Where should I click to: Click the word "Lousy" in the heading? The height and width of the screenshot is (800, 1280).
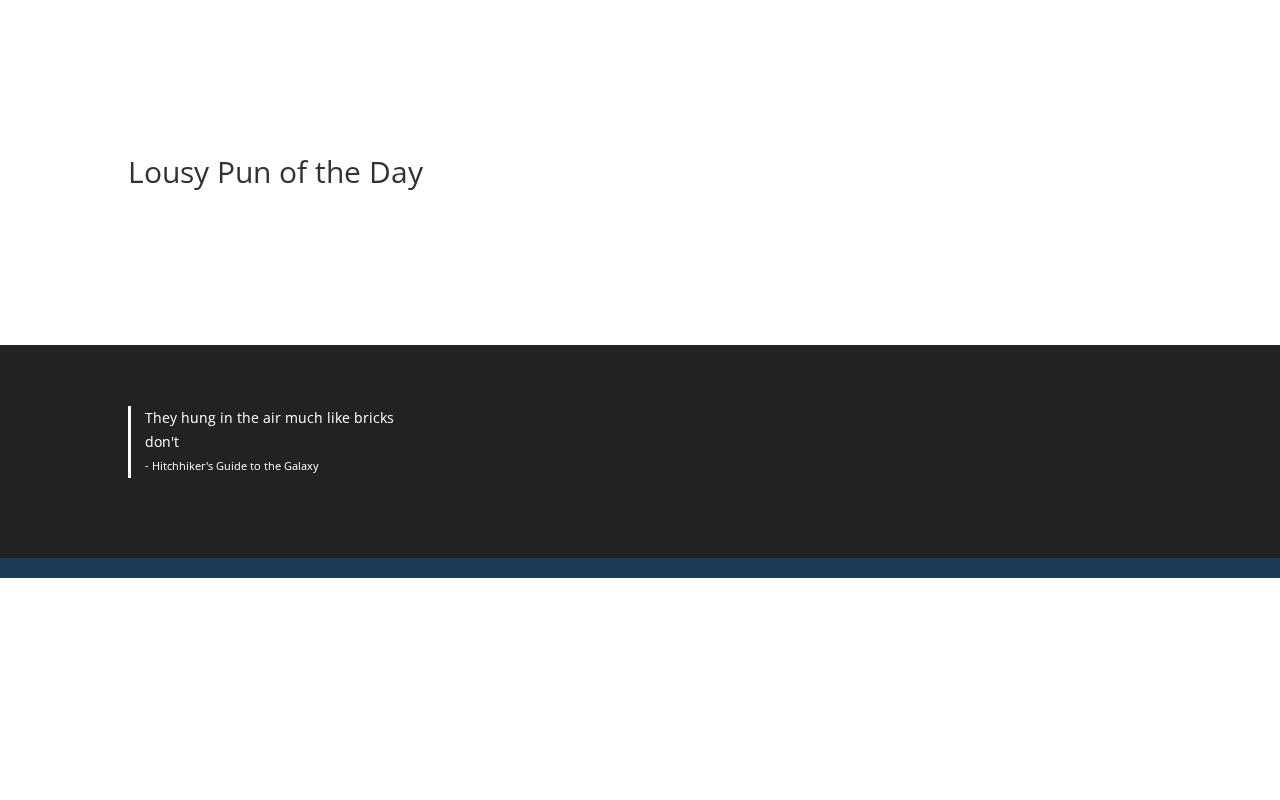(168, 173)
